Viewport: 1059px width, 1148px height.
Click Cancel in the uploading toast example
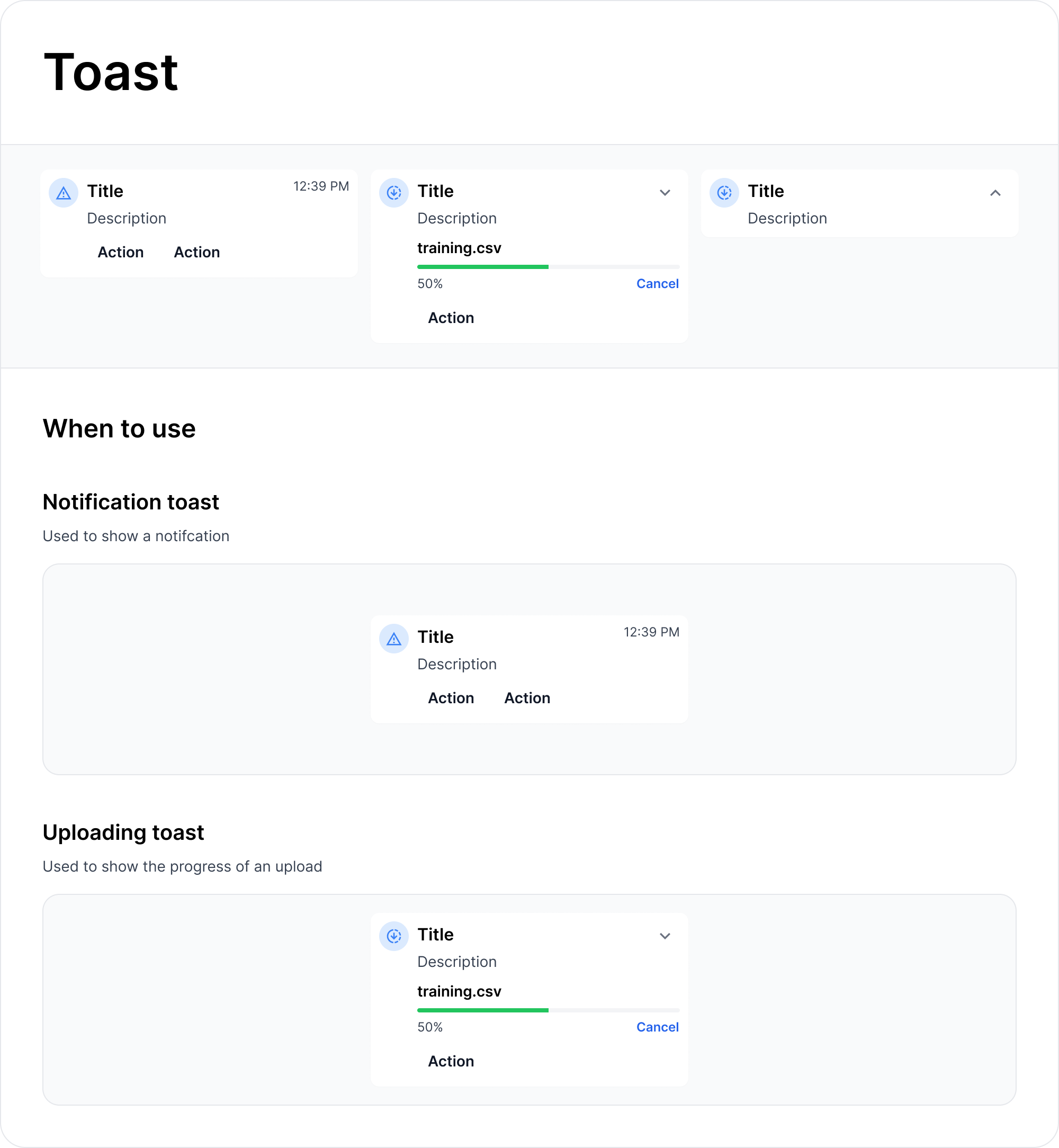click(x=657, y=1027)
